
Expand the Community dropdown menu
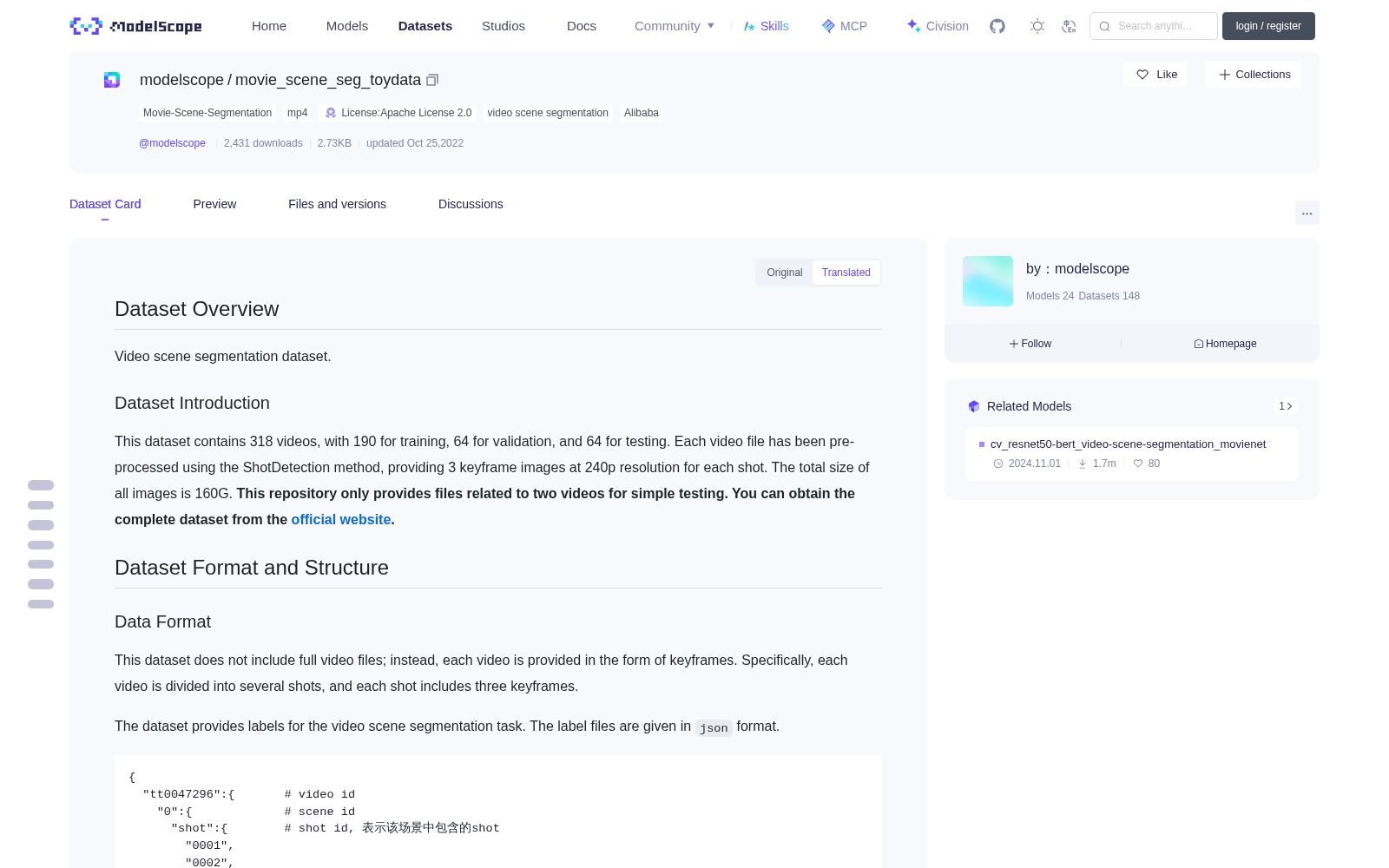point(675,26)
